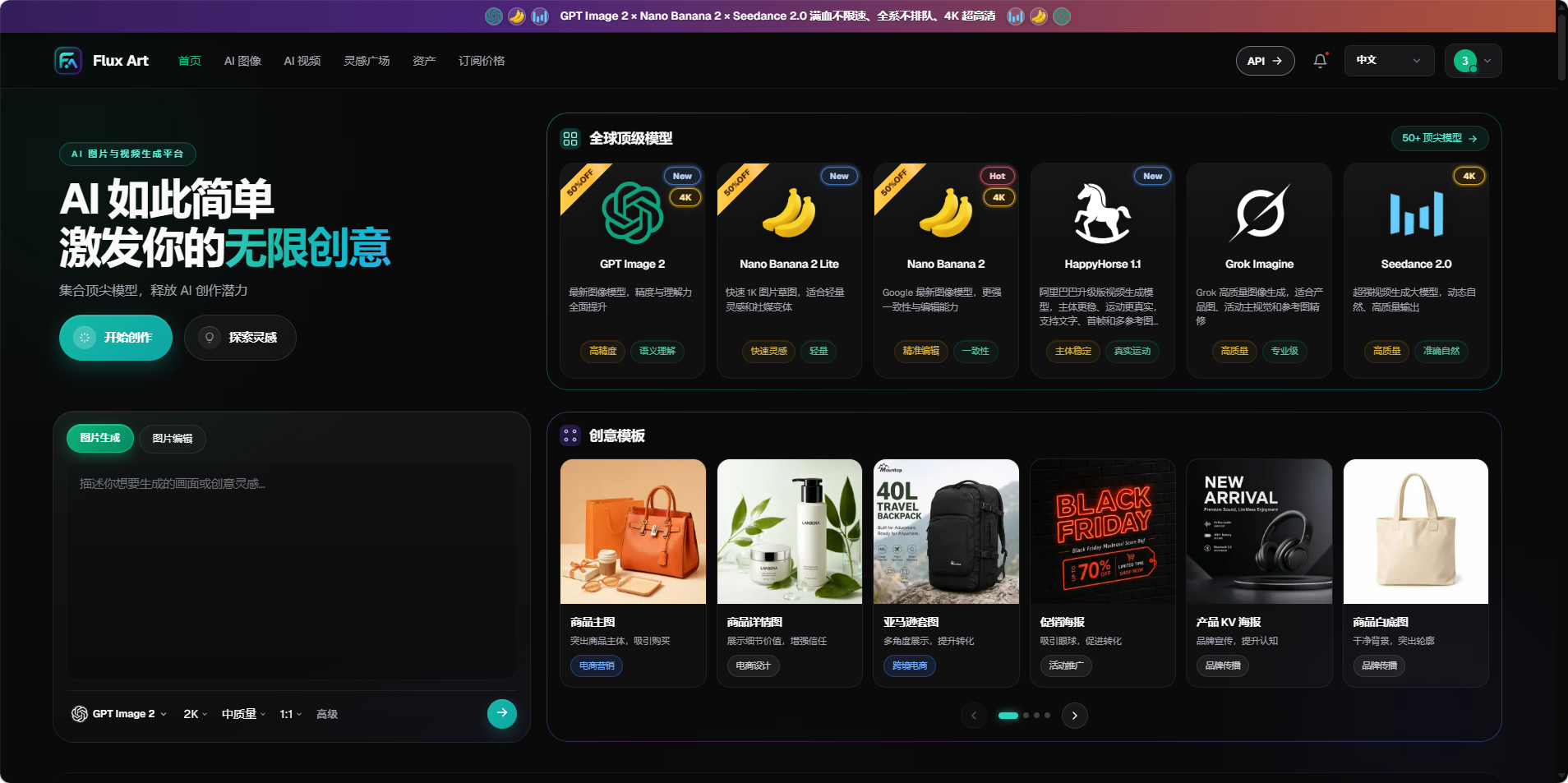The width and height of the screenshot is (1568, 783).
Task: Open the notification bell
Action: pos(1320,61)
